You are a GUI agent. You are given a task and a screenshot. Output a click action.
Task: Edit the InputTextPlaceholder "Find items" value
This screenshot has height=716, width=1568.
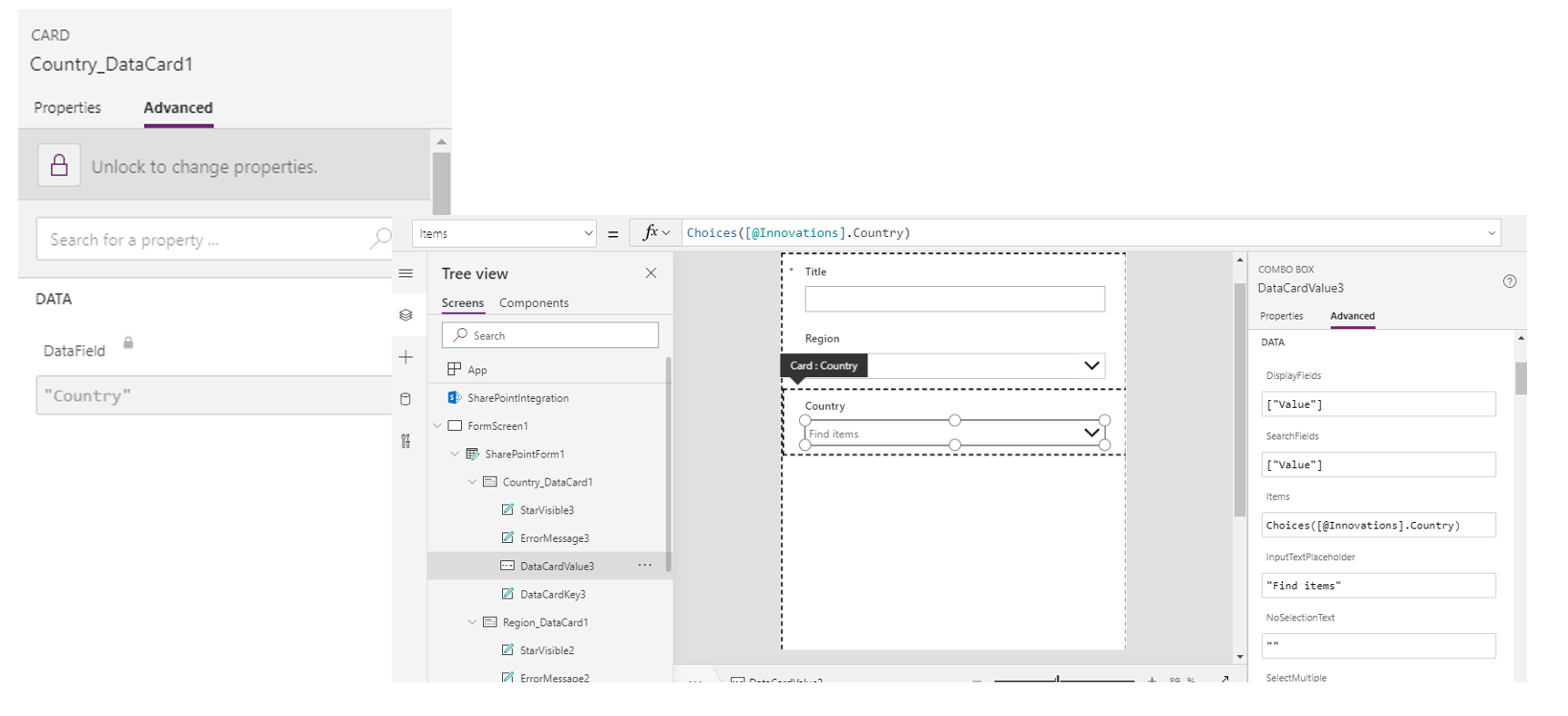click(x=1378, y=586)
